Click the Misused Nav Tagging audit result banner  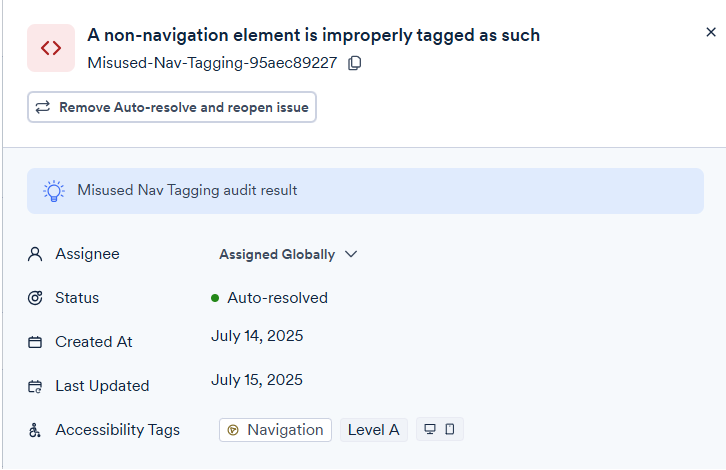coord(365,190)
